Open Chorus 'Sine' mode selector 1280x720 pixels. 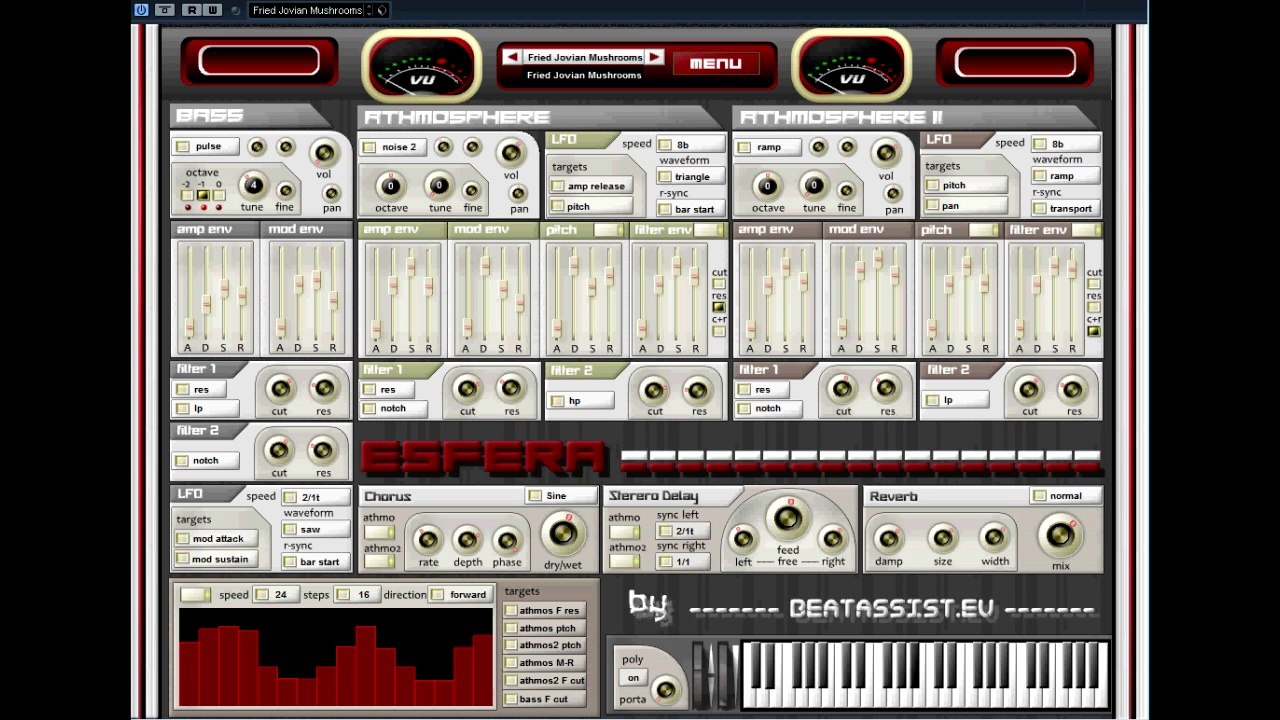562,495
